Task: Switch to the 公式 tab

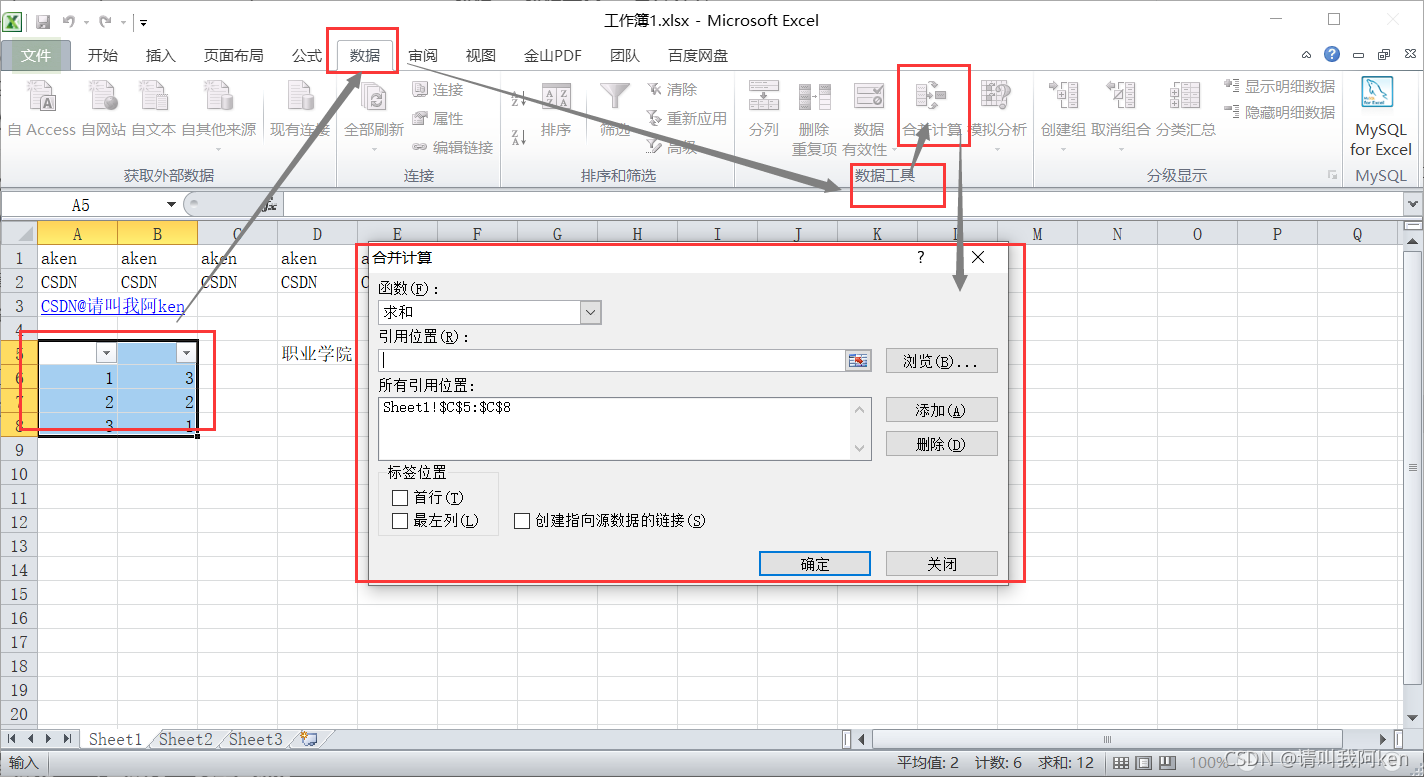Action: click(x=306, y=56)
